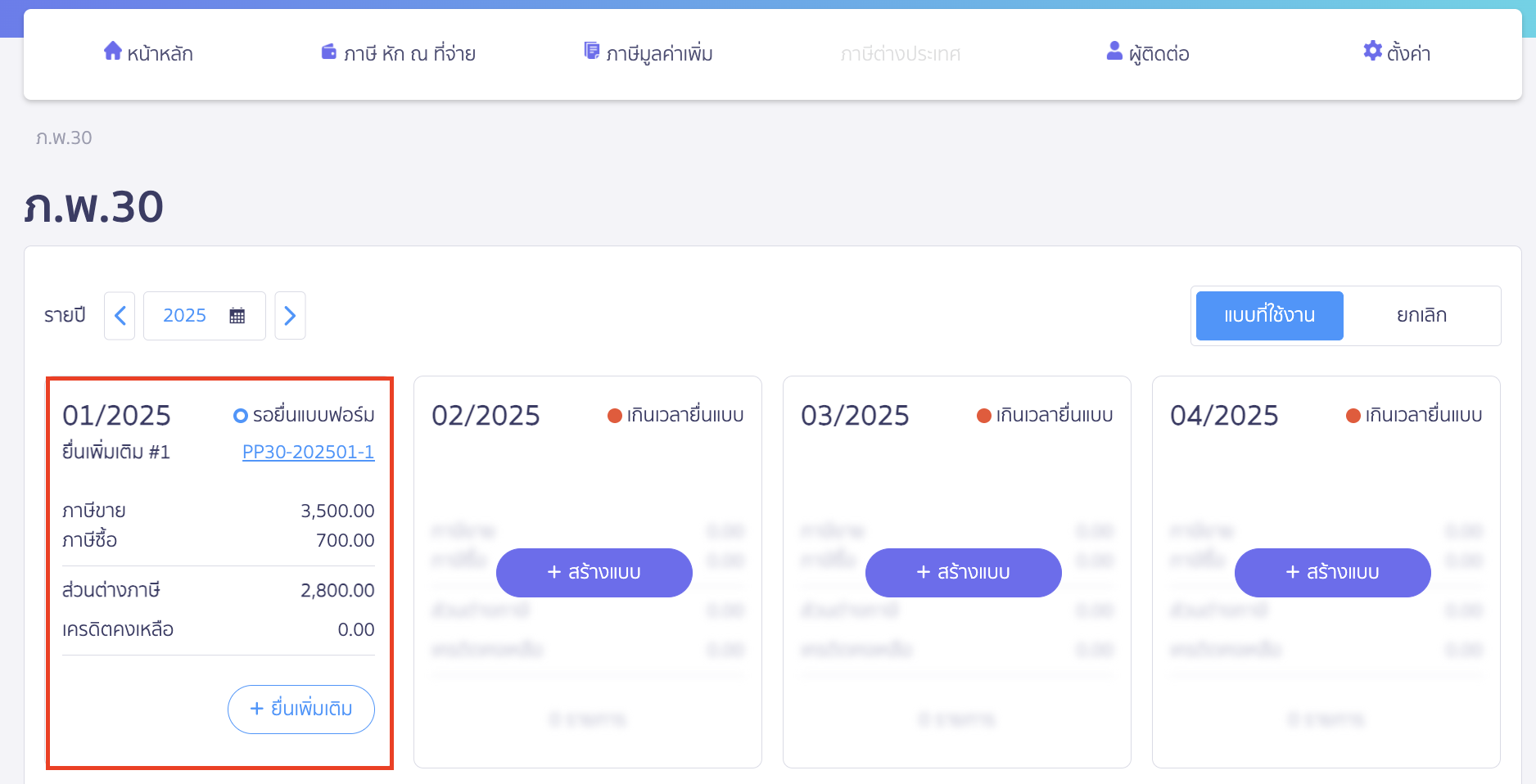
Task: Create a form for 03/2025
Action: [964, 573]
